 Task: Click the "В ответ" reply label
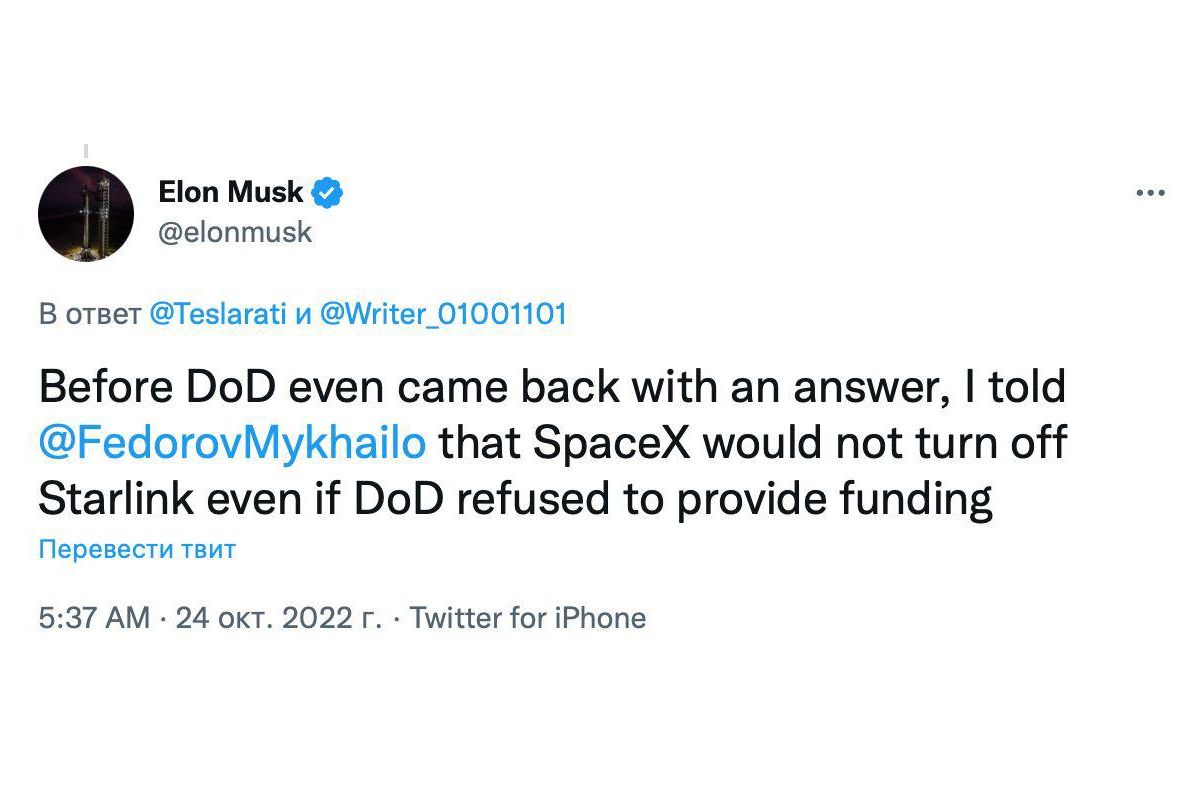[90, 315]
